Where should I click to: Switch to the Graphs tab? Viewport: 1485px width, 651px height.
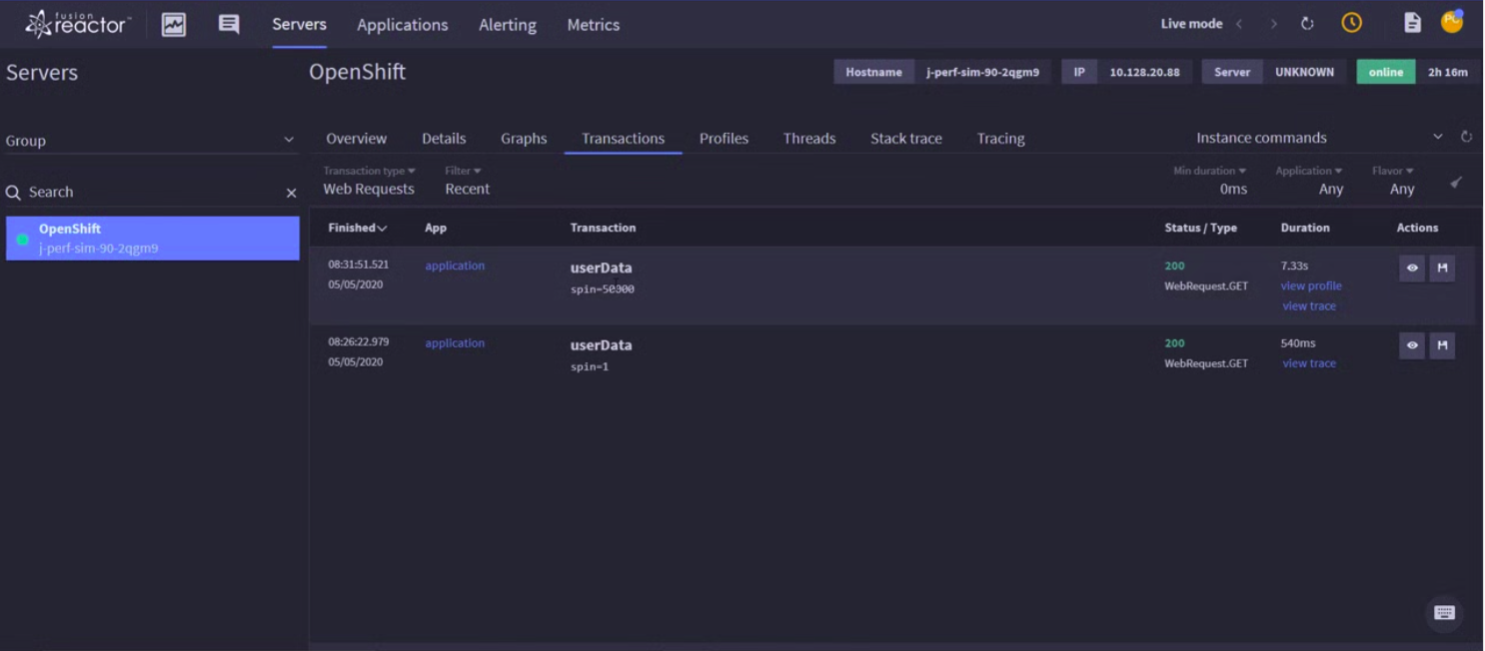524,139
